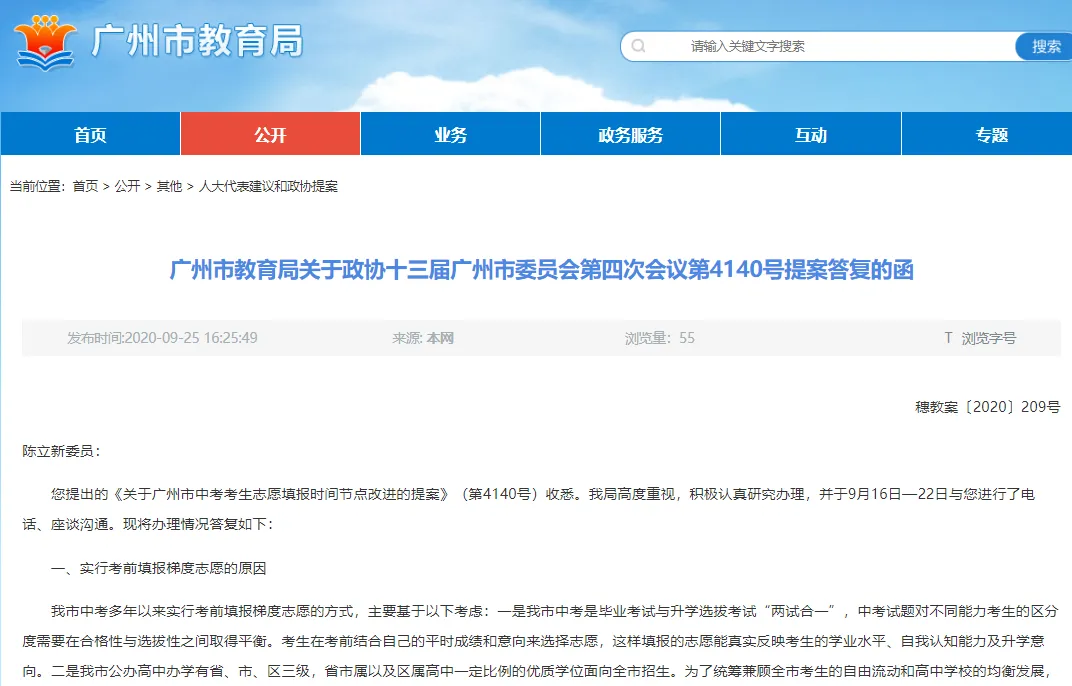The image size is (1072, 686).
Task: Open the 业务 menu item
Action: pos(450,134)
